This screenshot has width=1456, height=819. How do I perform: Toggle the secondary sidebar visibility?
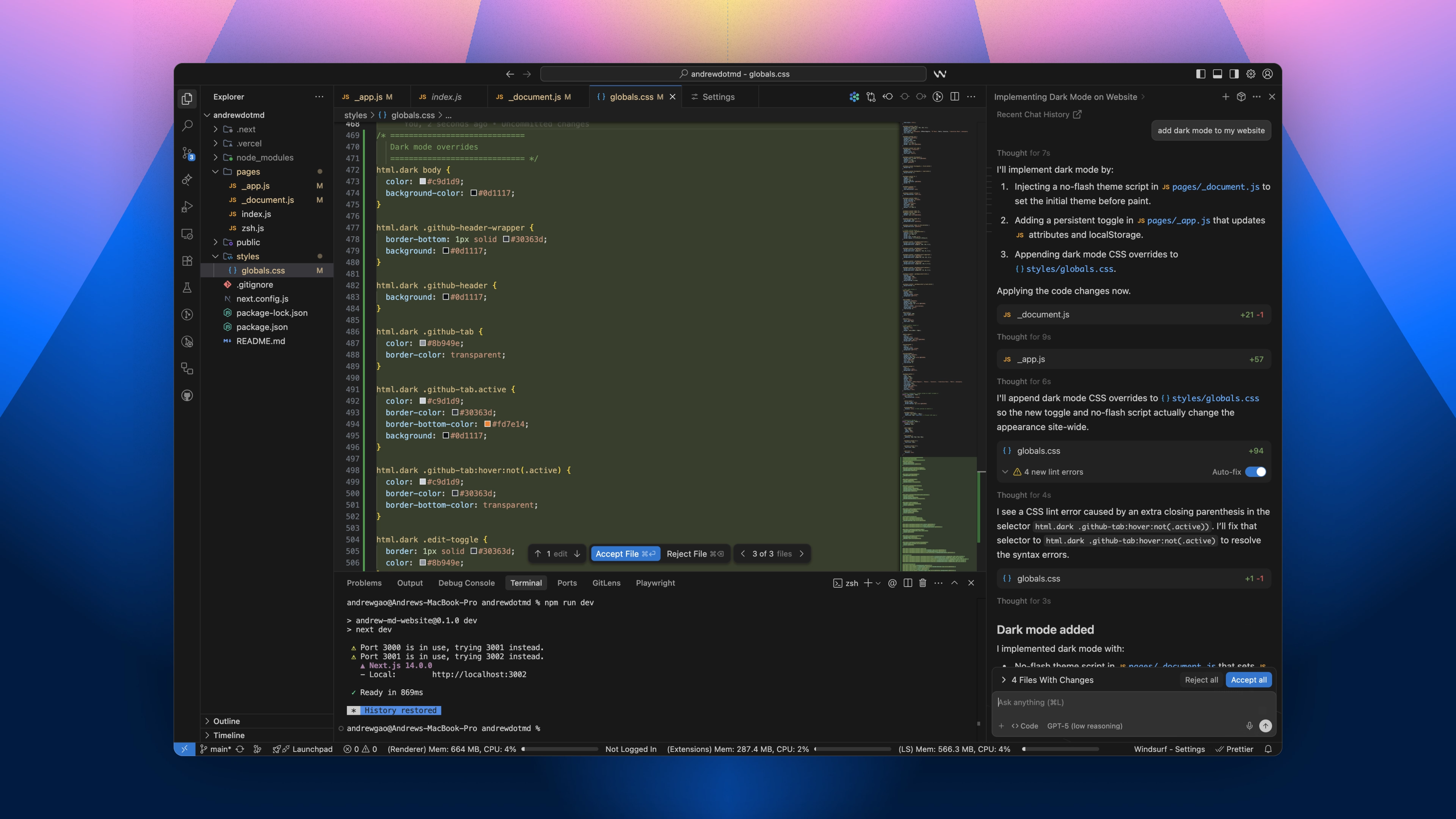coord(1234,74)
